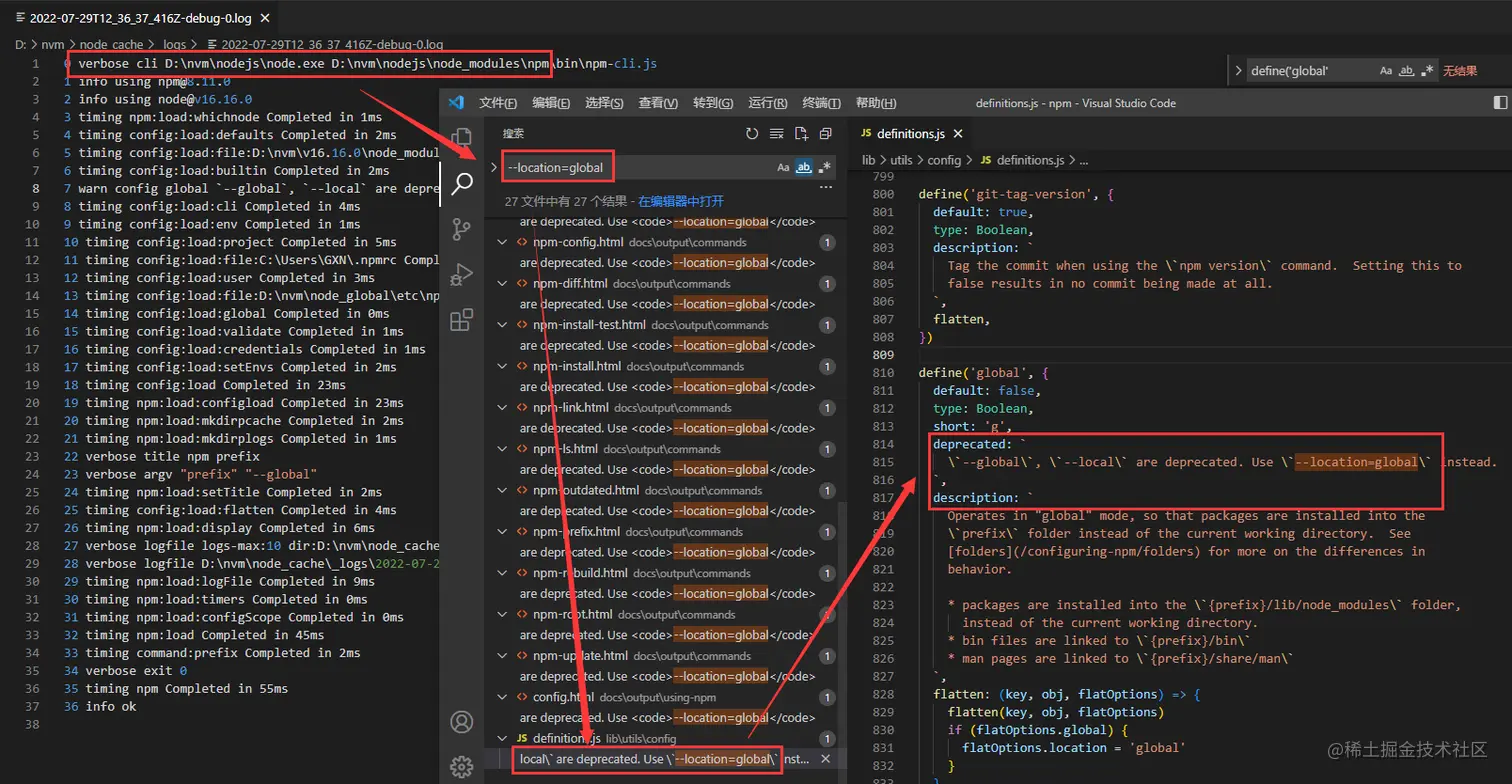
Task: Open the npm-update.html result file
Action: 580,656
